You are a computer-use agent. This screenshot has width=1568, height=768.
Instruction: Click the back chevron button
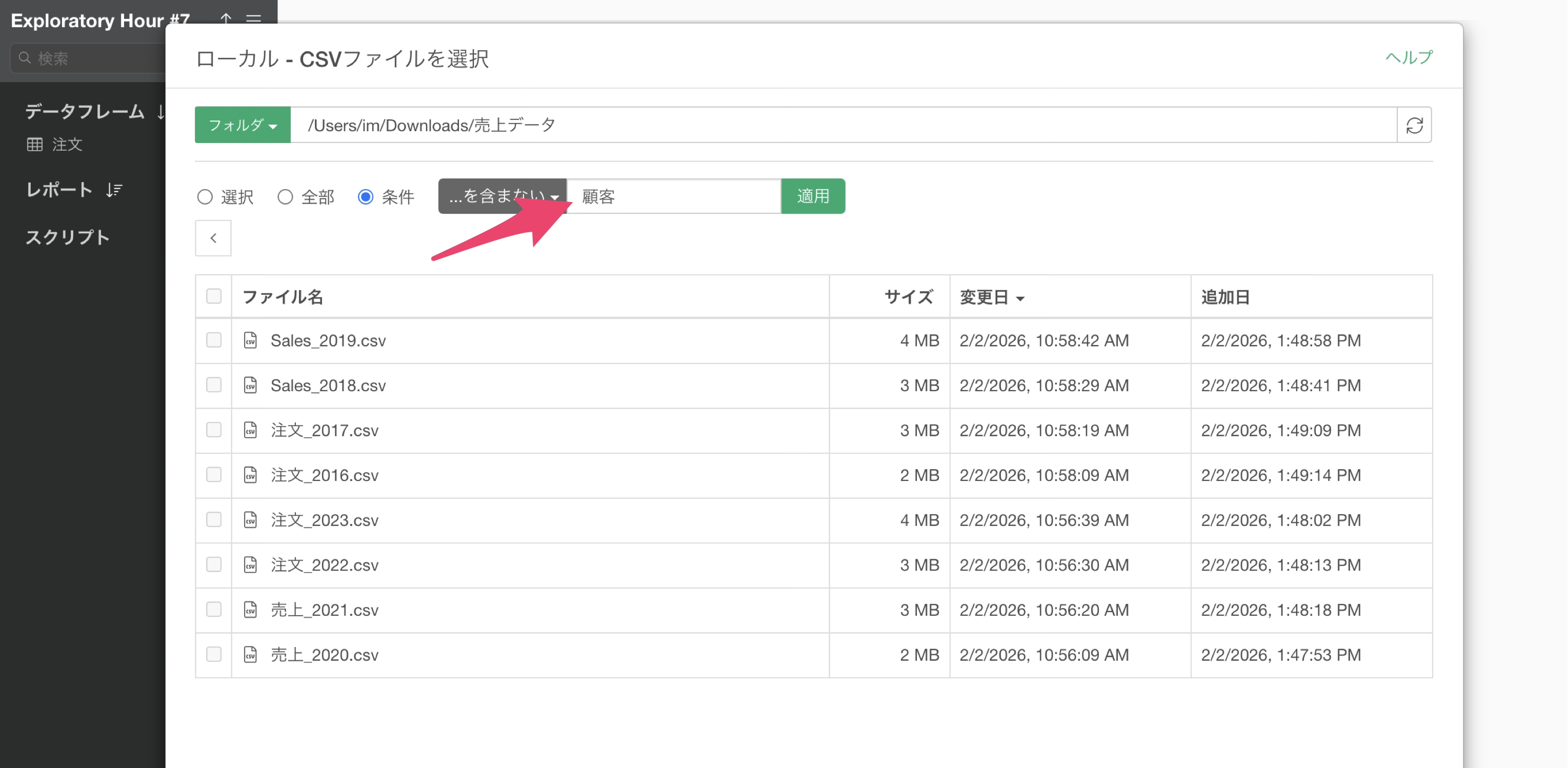213,238
